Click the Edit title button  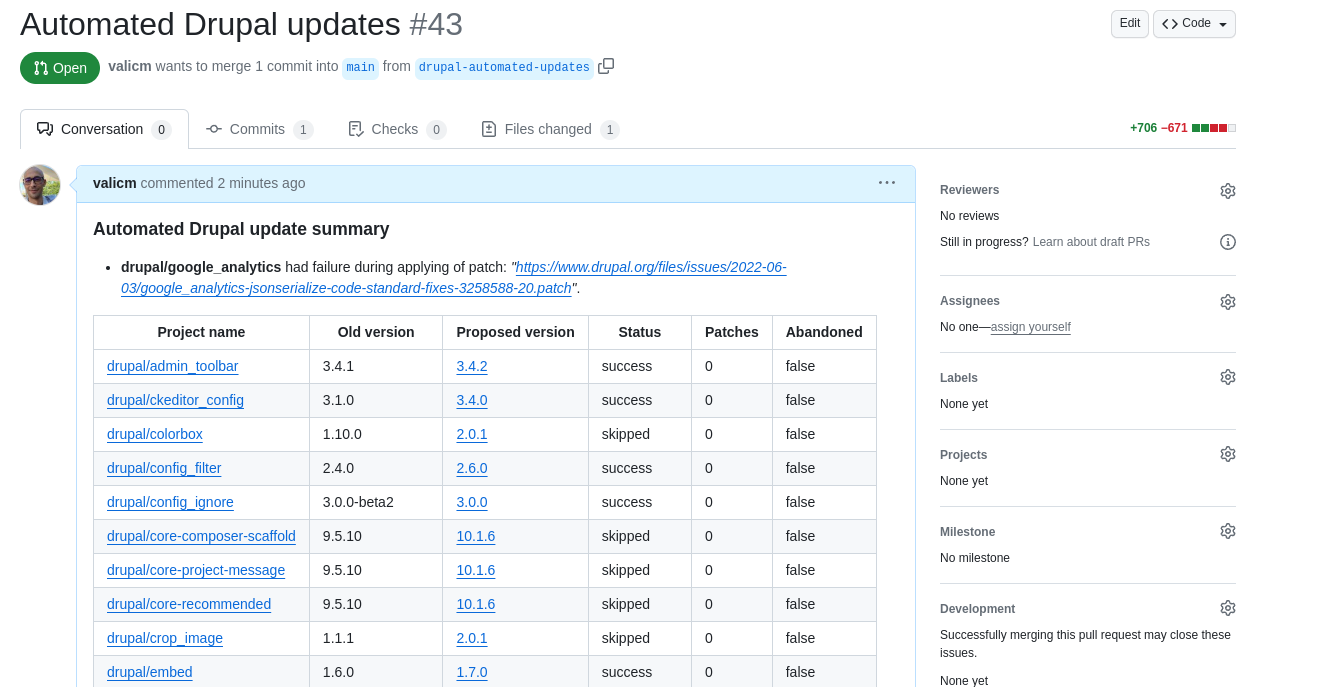[x=1130, y=24]
